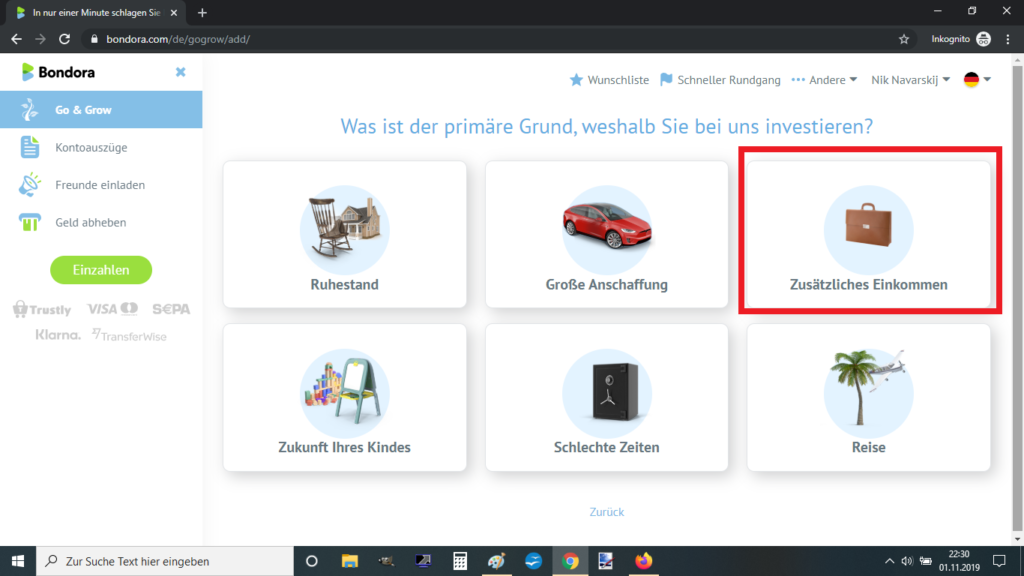The image size is (1024, 576).
Task: Open the Go & Grow sidebar item
Action: click(101, 110)
